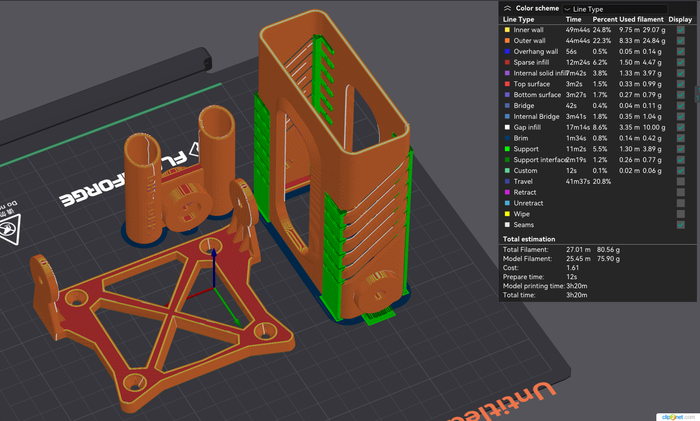Hide Outer wall lines via checkbox
The width and height of the screenshot is (700, 421).
pos(680,41)
